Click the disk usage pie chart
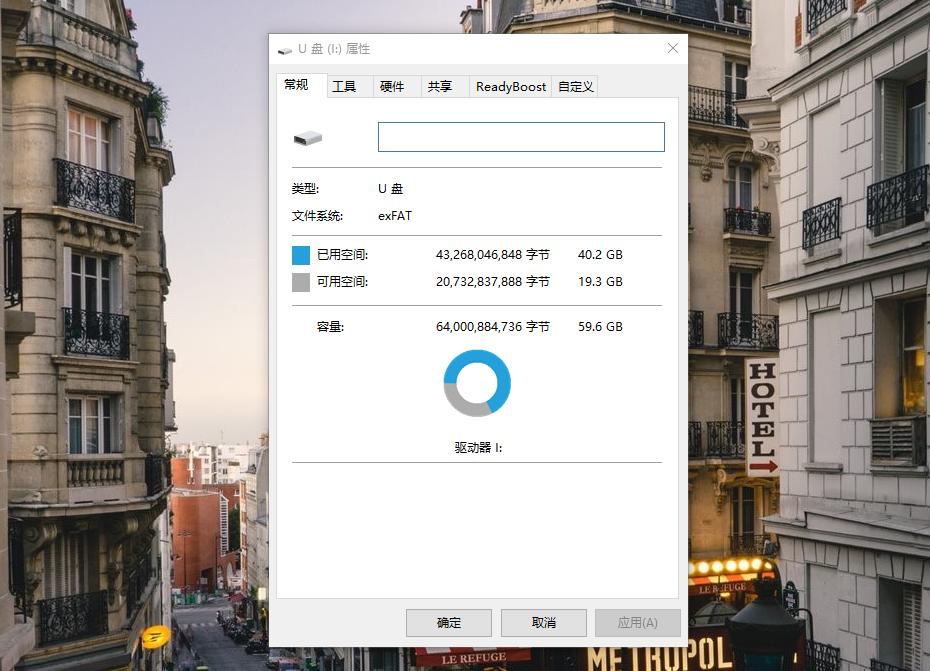 pyautogui.click(x=476, y=382)
